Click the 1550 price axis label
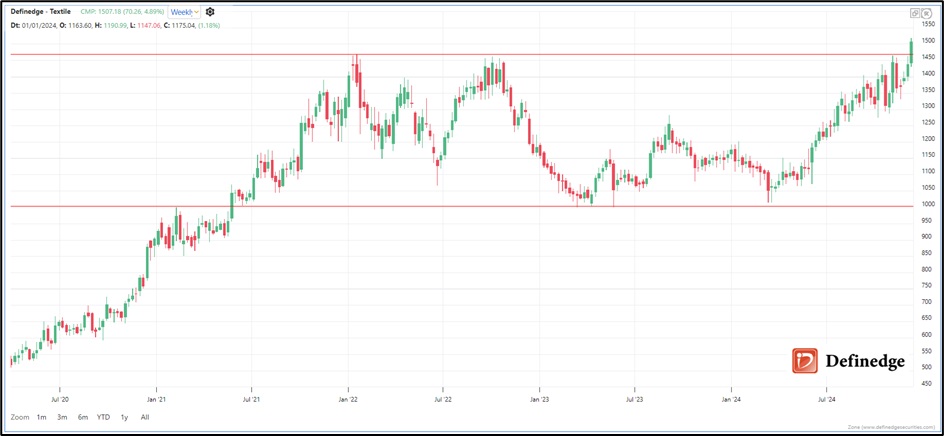944x436 pixels. pos(928,24)
